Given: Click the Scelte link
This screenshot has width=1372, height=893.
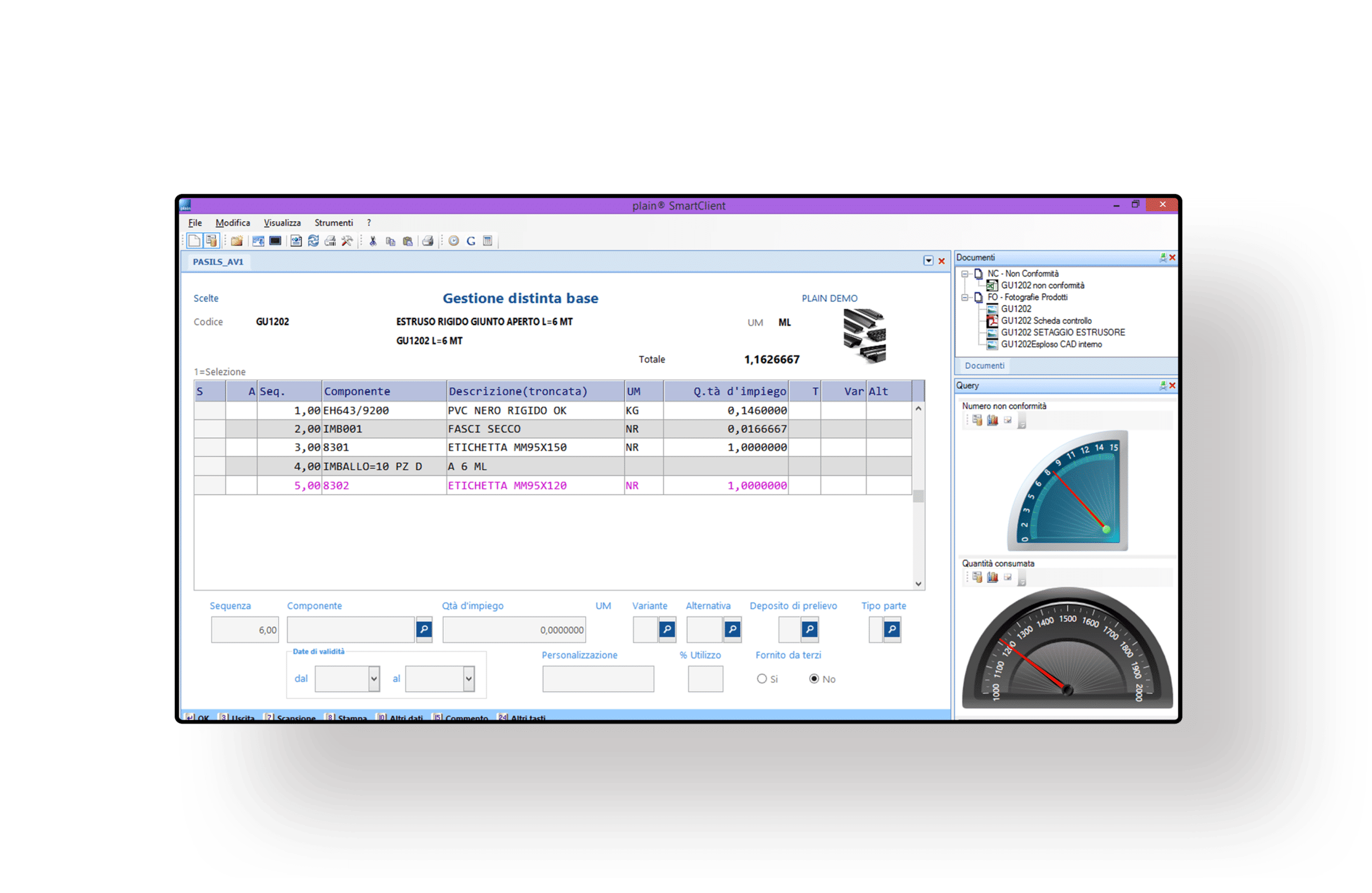Looking at the screenshot, I should click(x=206, y=298).
